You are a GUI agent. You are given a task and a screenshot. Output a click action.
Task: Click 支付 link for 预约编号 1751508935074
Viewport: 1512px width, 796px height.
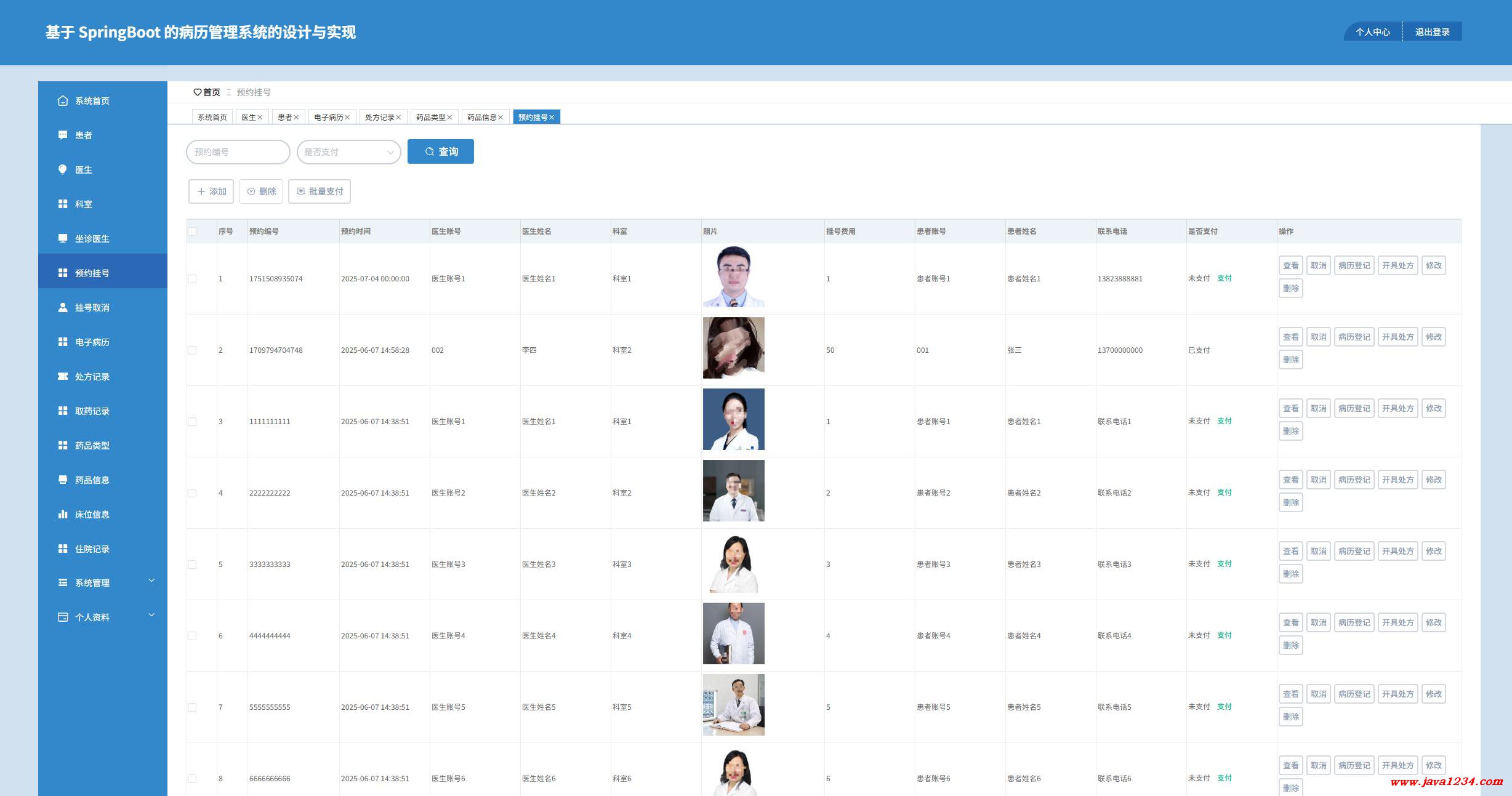(x=1224, y=278)
